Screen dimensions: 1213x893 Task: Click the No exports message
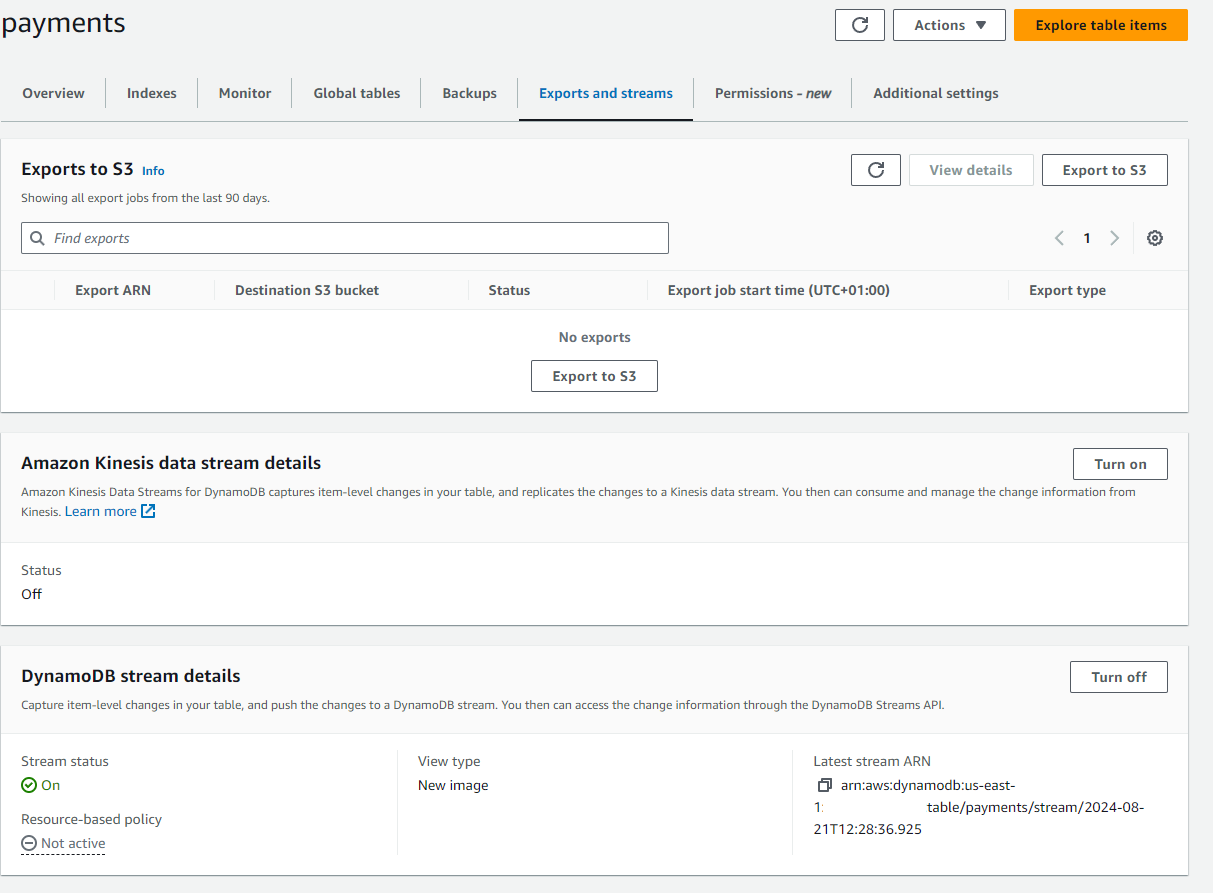tap(595, 337)
